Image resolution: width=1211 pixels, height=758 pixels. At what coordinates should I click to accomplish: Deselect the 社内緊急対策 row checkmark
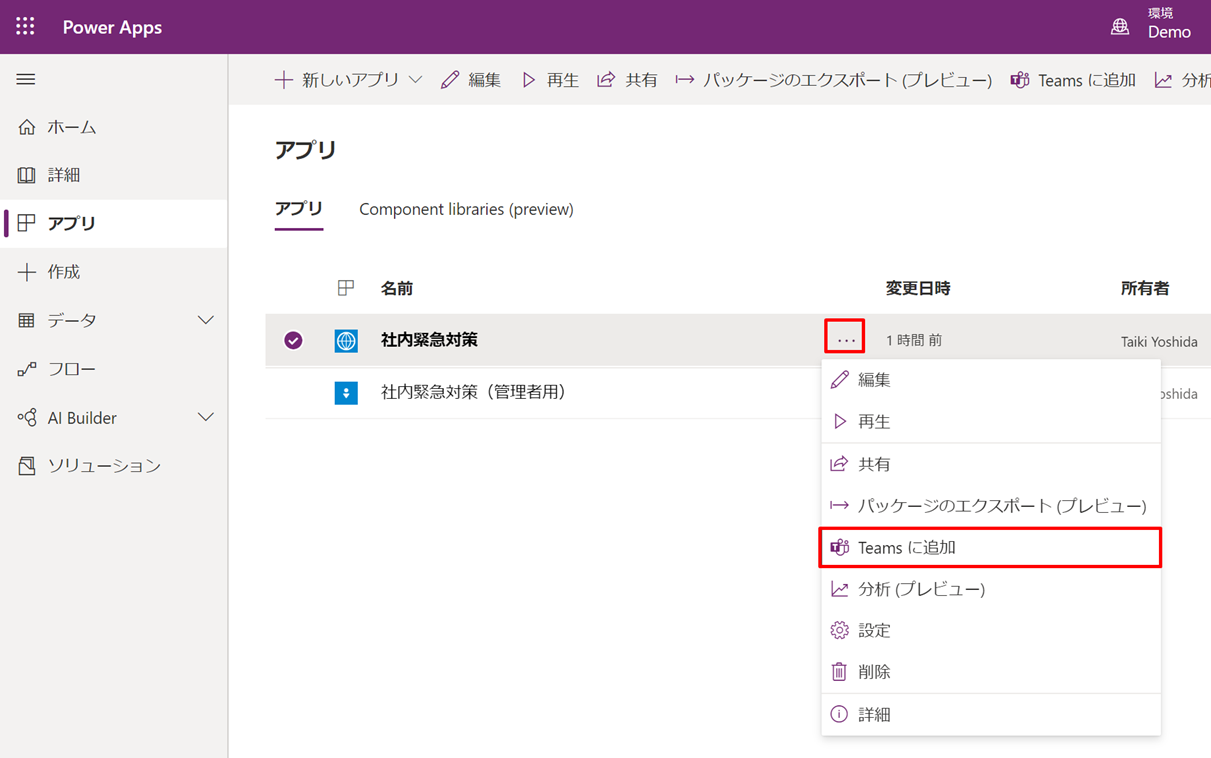tap(293, 341)
